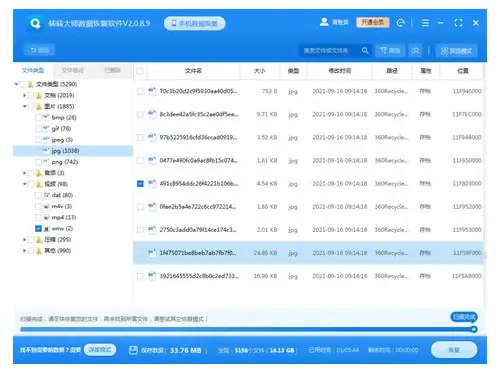The height and width of the screenshot is (374, 500).
Task: Collapse the pictures (1885) folder node
Action: 24,106
